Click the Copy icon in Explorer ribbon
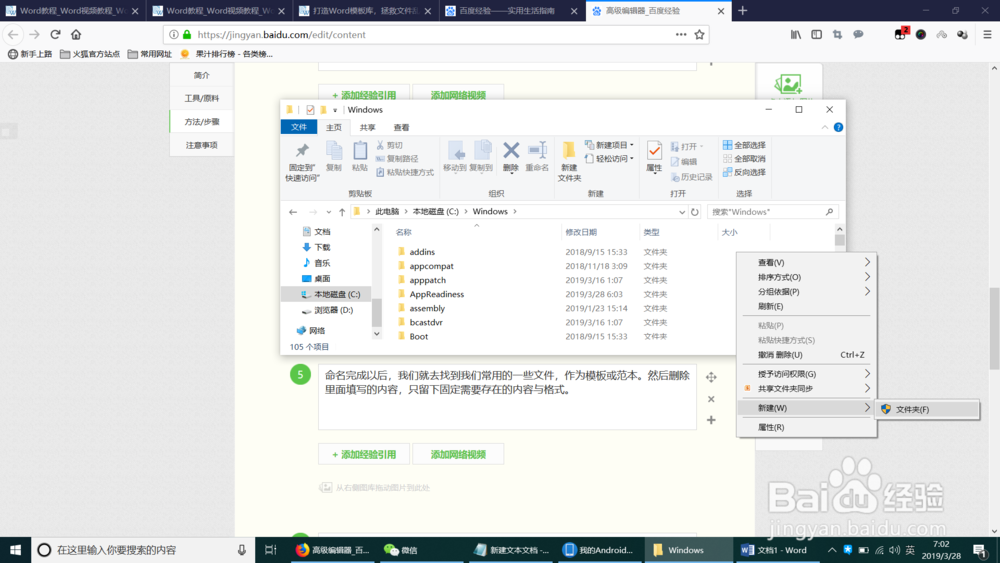The width and height of the screenshot is (1000, 563). (334, 150)
